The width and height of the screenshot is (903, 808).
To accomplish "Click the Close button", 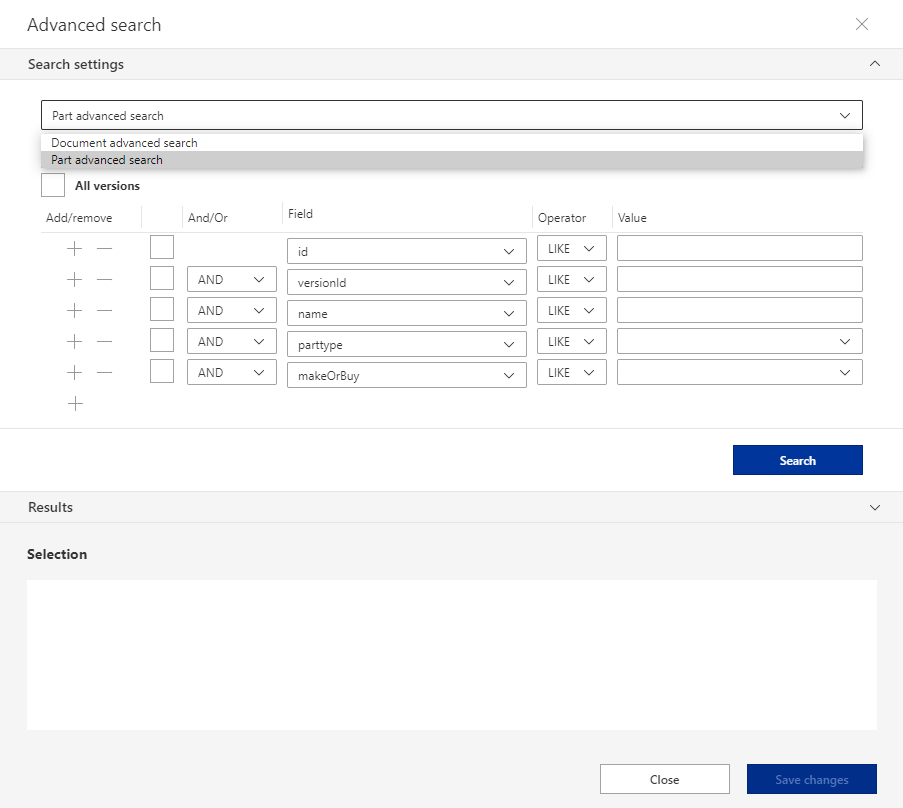I will (664, 779).
